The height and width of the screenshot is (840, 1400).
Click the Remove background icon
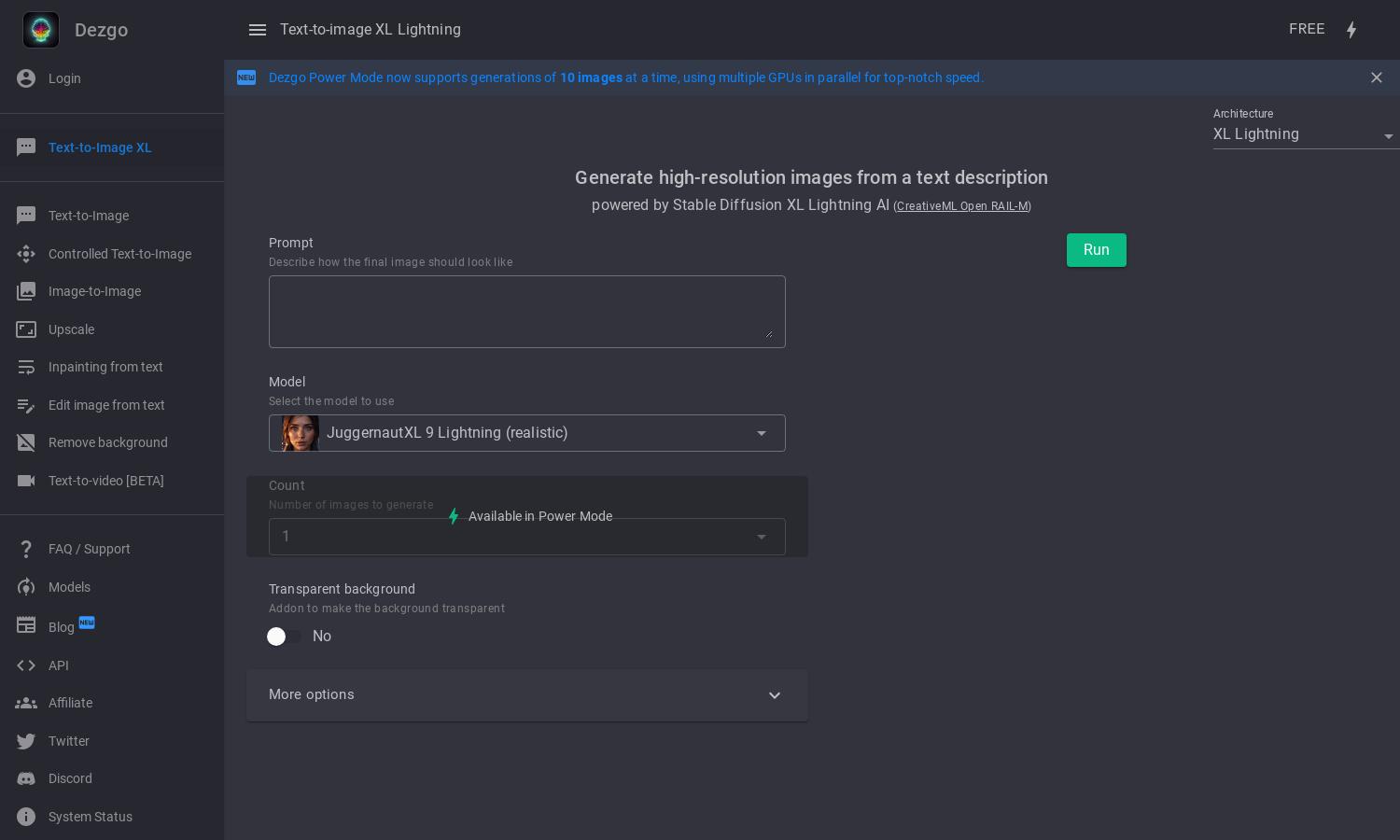[x=26, y=442]
